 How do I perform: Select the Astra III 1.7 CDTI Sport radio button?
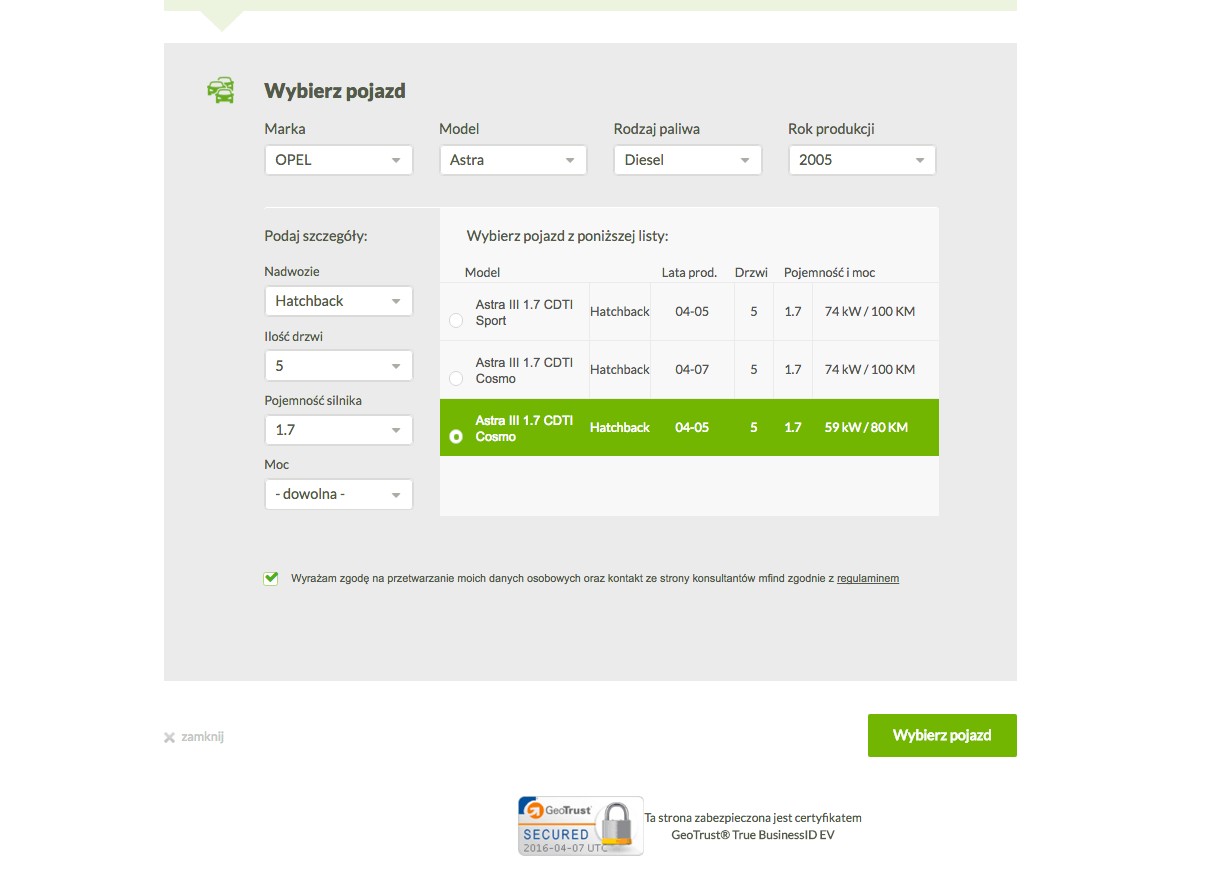(456, 320)
